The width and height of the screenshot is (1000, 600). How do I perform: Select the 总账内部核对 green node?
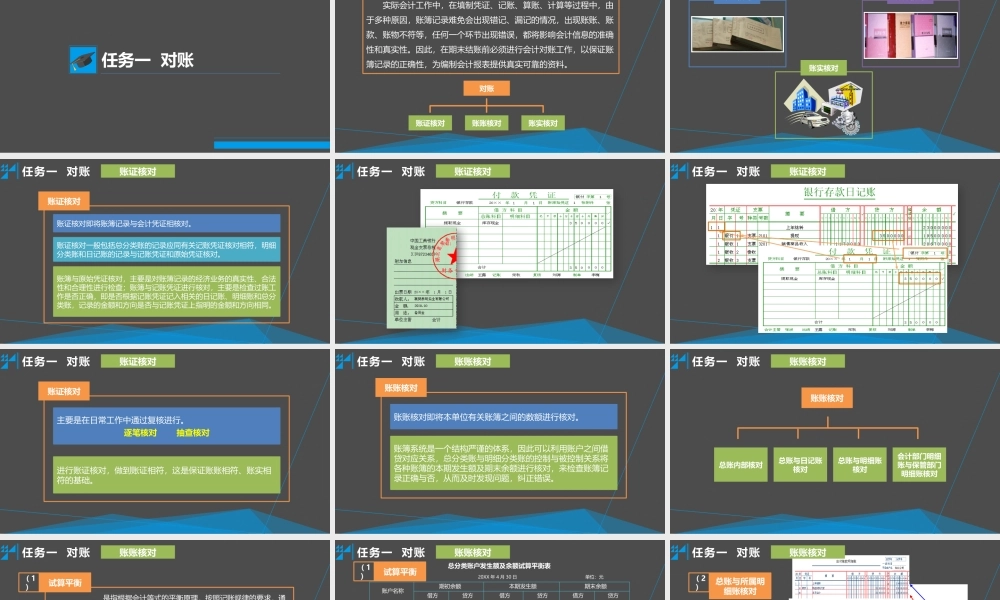click(x=738, y=465)
